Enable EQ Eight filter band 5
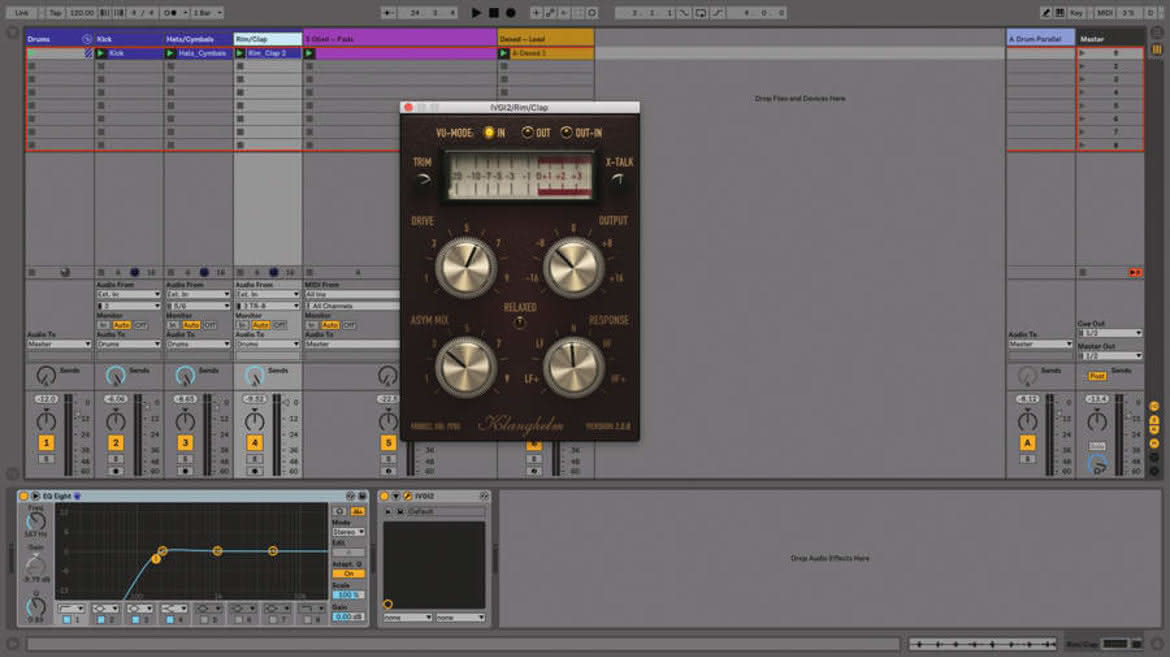This screenshot has width=1170, height=657. (x=204, y=620)
